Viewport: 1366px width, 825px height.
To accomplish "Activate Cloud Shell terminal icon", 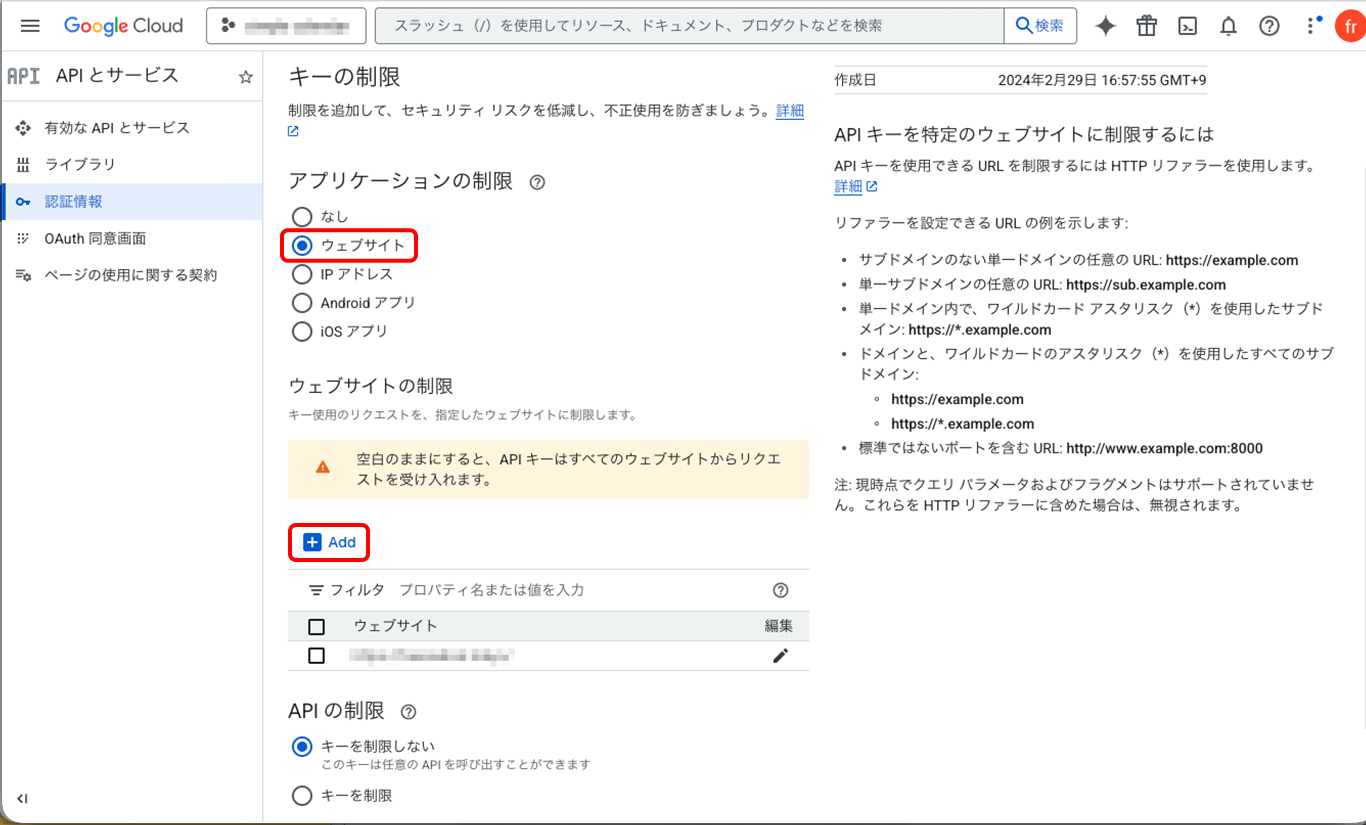I will 1187,26.
